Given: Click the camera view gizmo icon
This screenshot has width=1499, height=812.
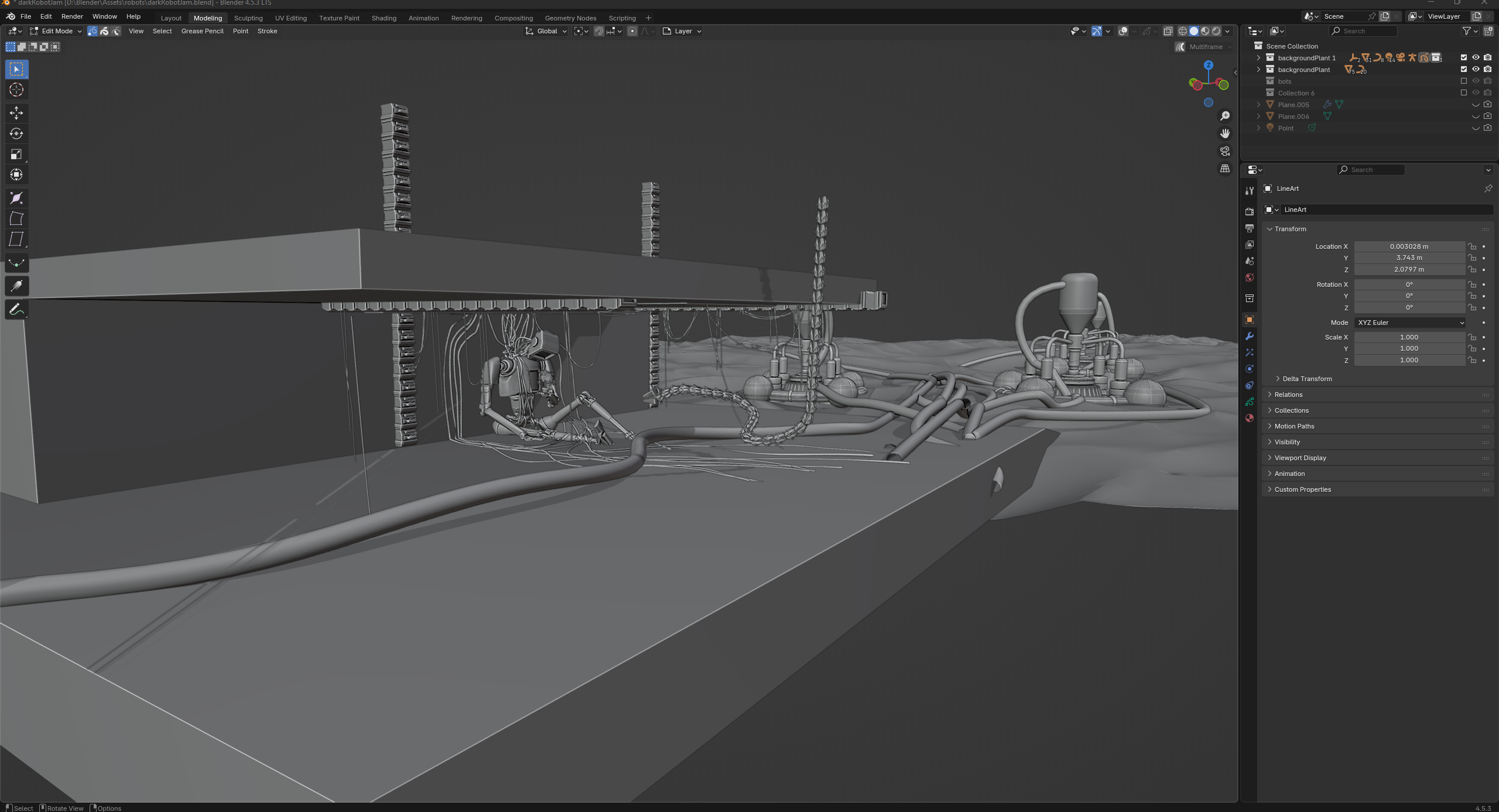Looking at the screenshot, I should click(x=1224, y=151).
